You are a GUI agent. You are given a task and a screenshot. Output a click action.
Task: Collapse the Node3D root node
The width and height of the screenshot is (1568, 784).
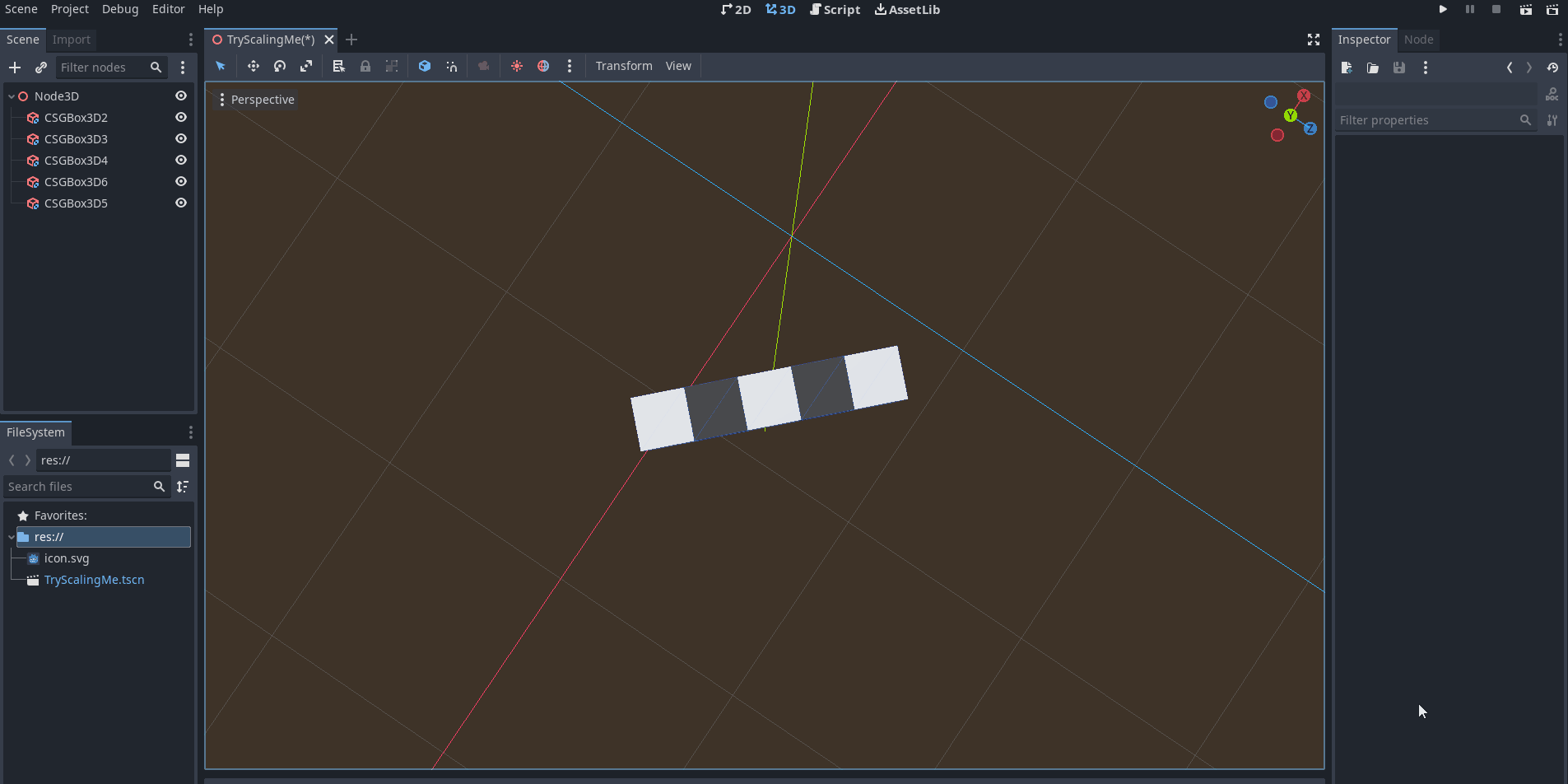click(11, 96)
